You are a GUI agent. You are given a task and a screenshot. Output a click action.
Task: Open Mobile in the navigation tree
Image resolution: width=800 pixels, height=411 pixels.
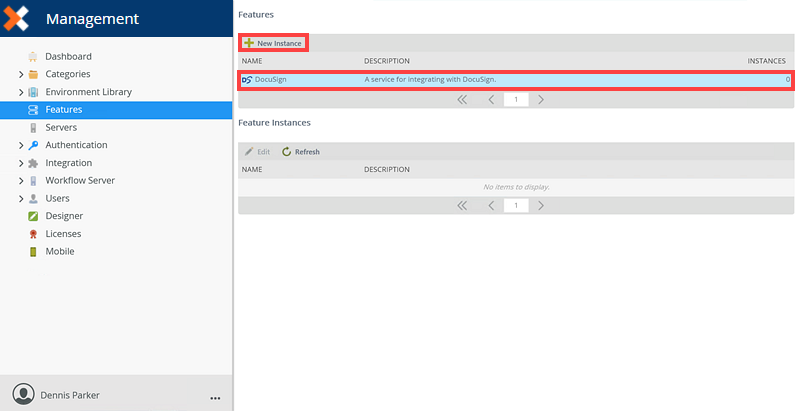60,251
